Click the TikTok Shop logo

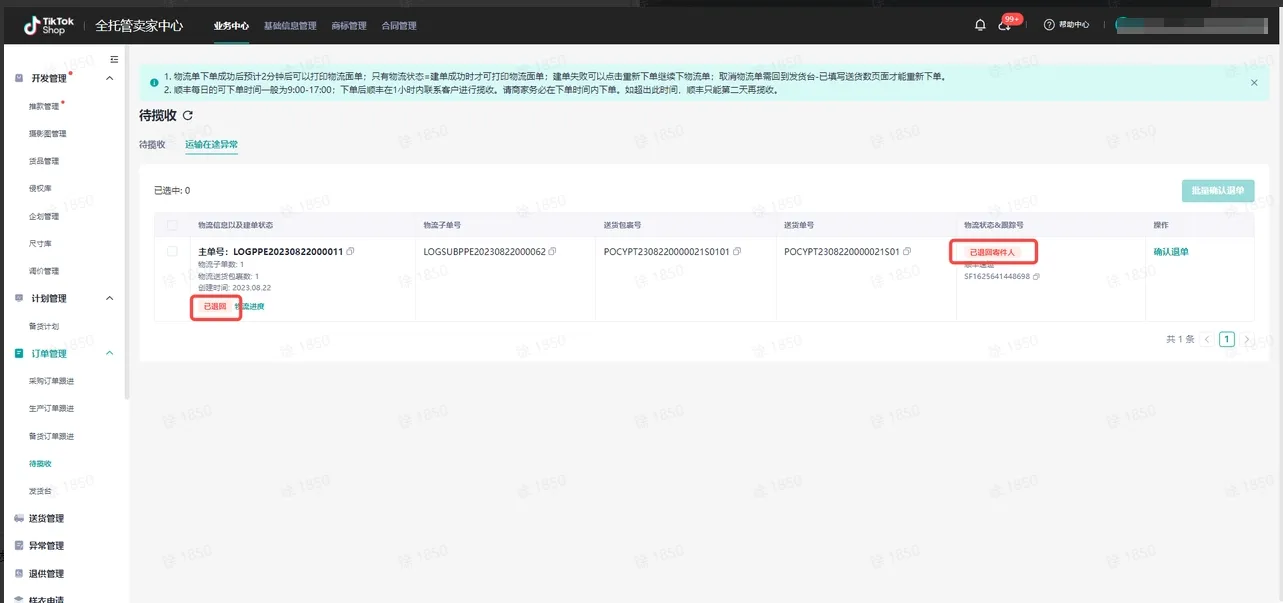[48, 25]
